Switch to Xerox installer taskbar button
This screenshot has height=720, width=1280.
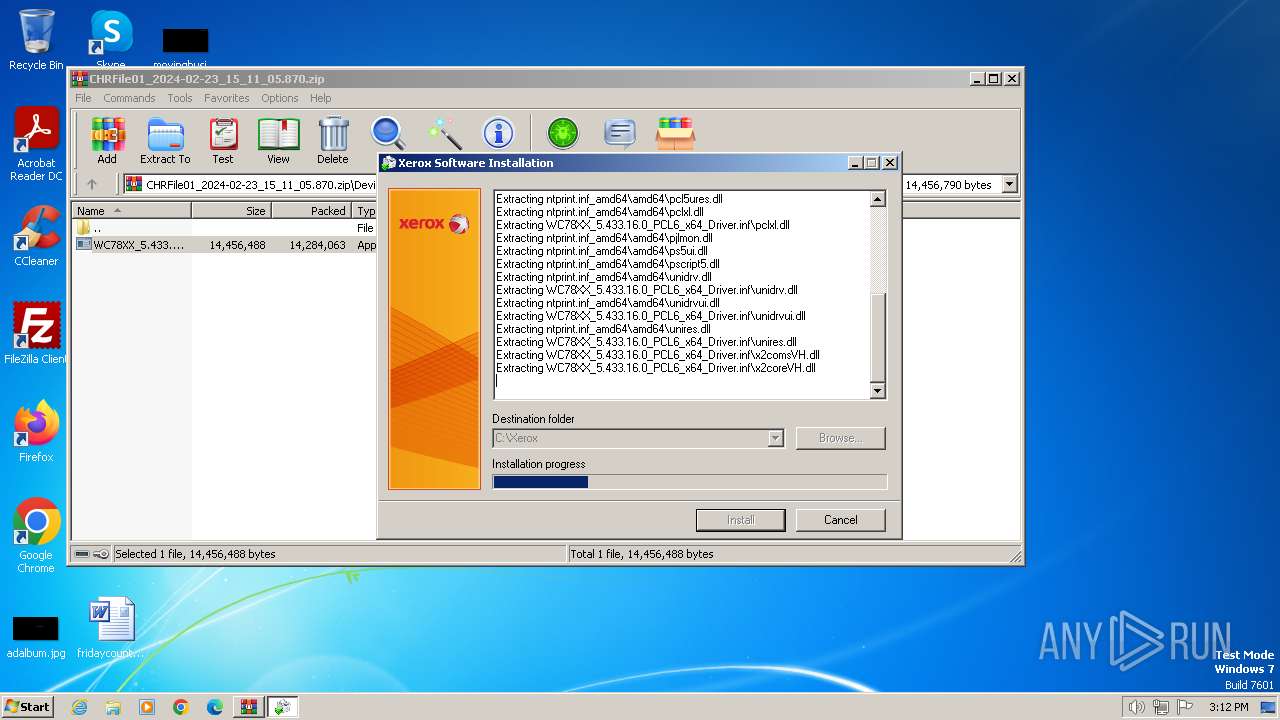(x=283, y=707)
